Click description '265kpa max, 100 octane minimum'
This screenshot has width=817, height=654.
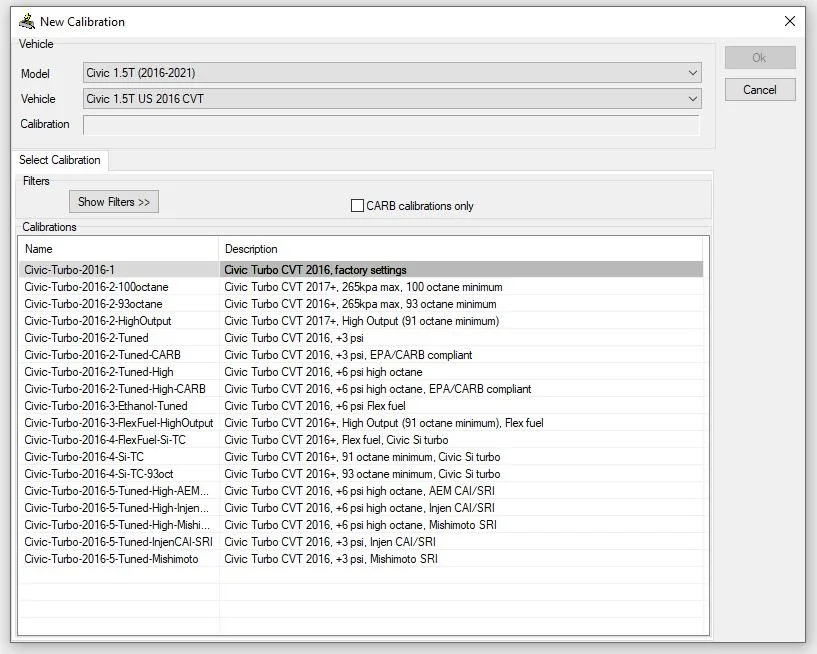tap(422, 287)
